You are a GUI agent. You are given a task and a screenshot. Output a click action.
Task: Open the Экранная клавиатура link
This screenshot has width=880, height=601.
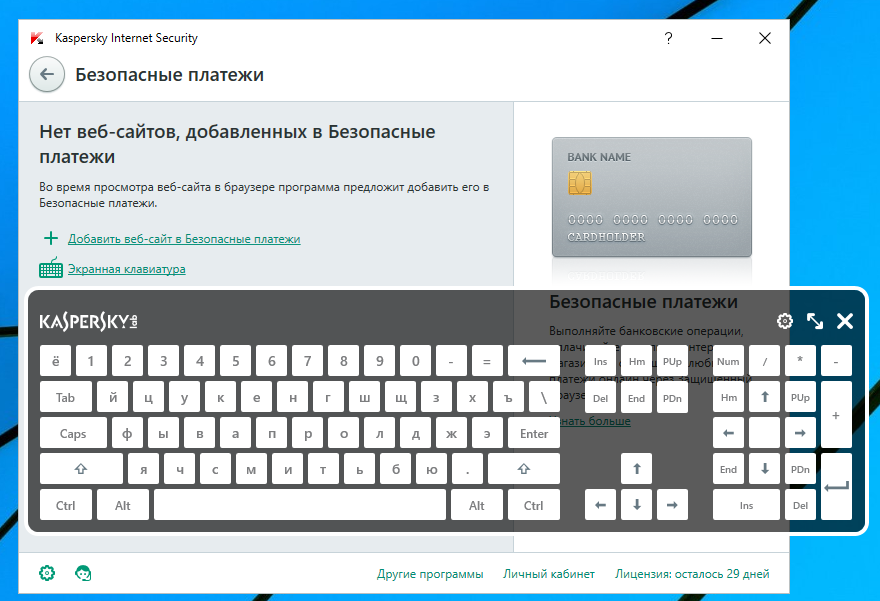click(x=127, y=269)
